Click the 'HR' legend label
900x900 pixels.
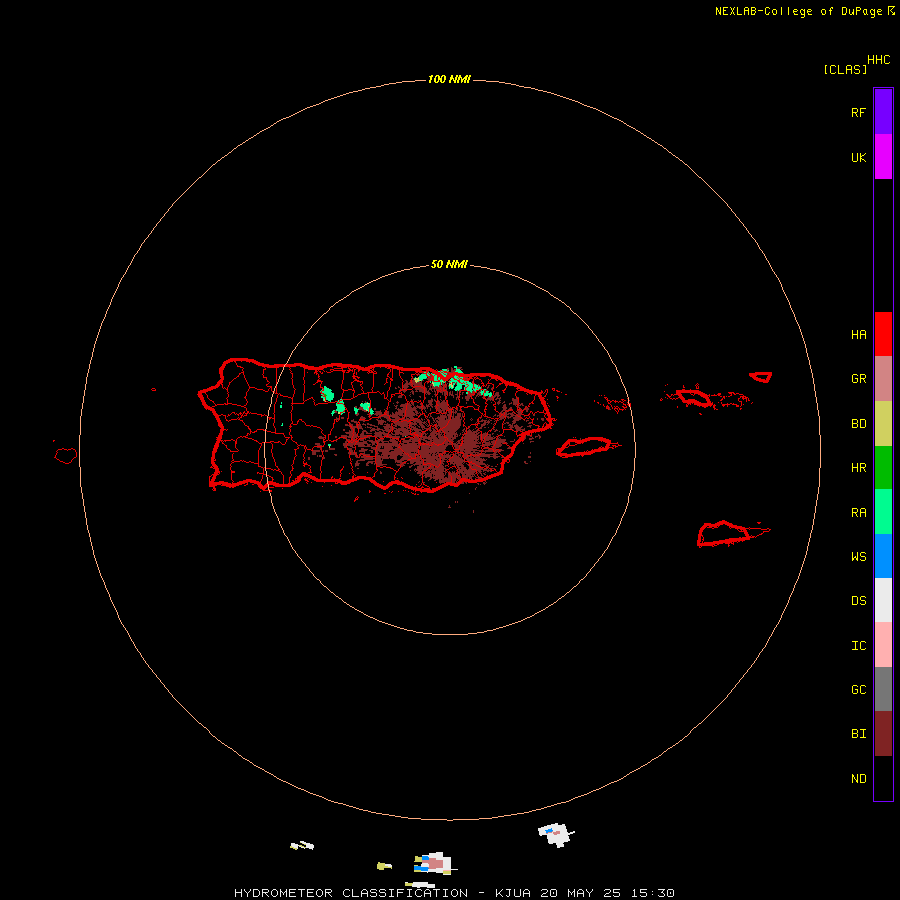tap(859, 468)
